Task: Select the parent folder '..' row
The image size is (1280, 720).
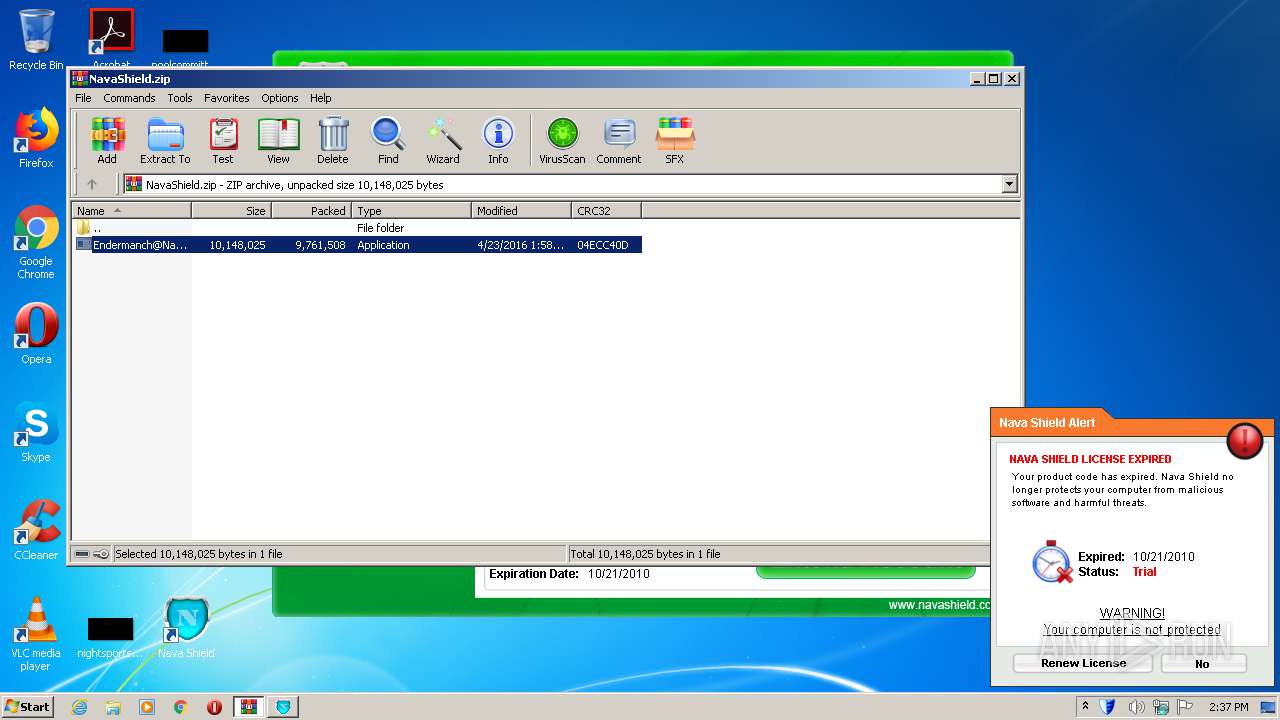Action: pyautogui.click(x=357, y=228)
